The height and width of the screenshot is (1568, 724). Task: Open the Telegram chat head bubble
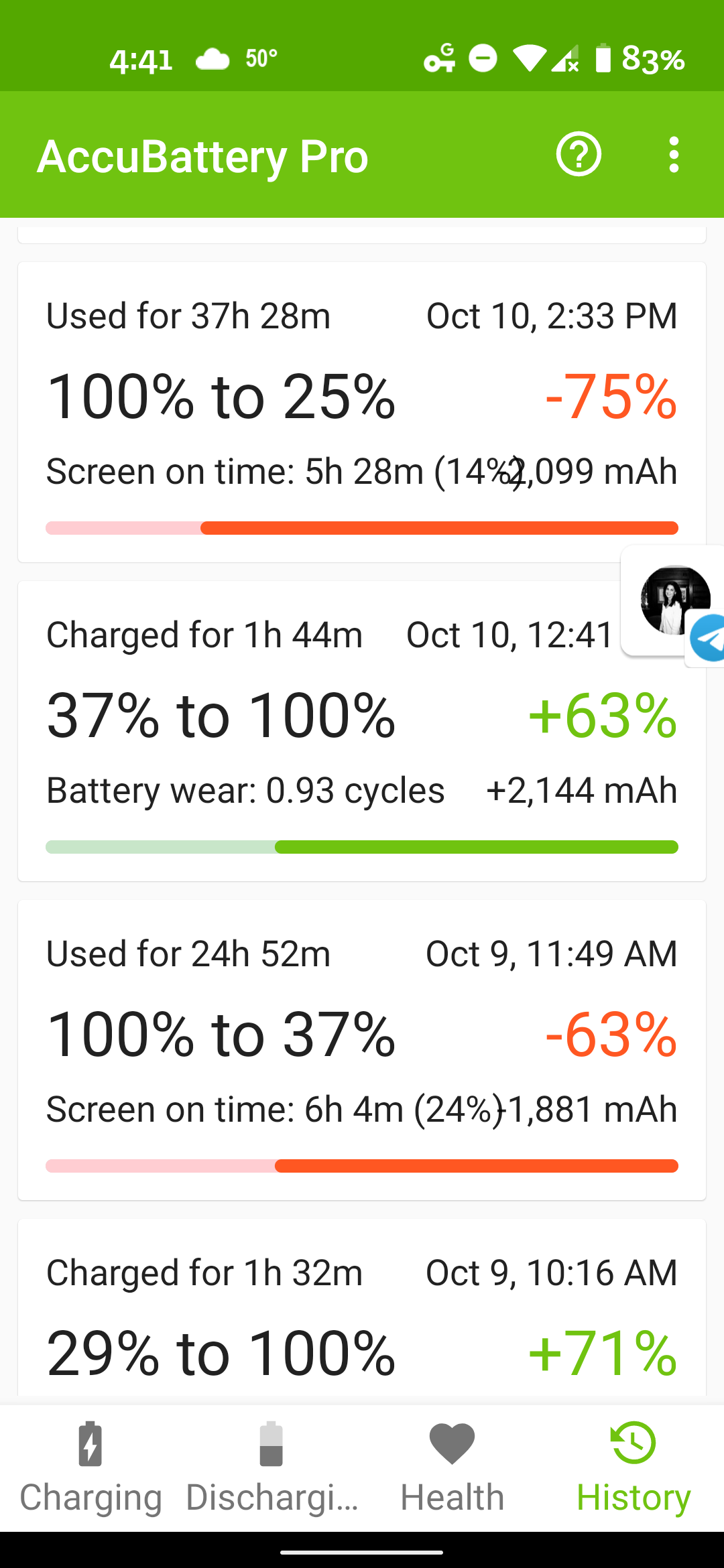(674, 601)
